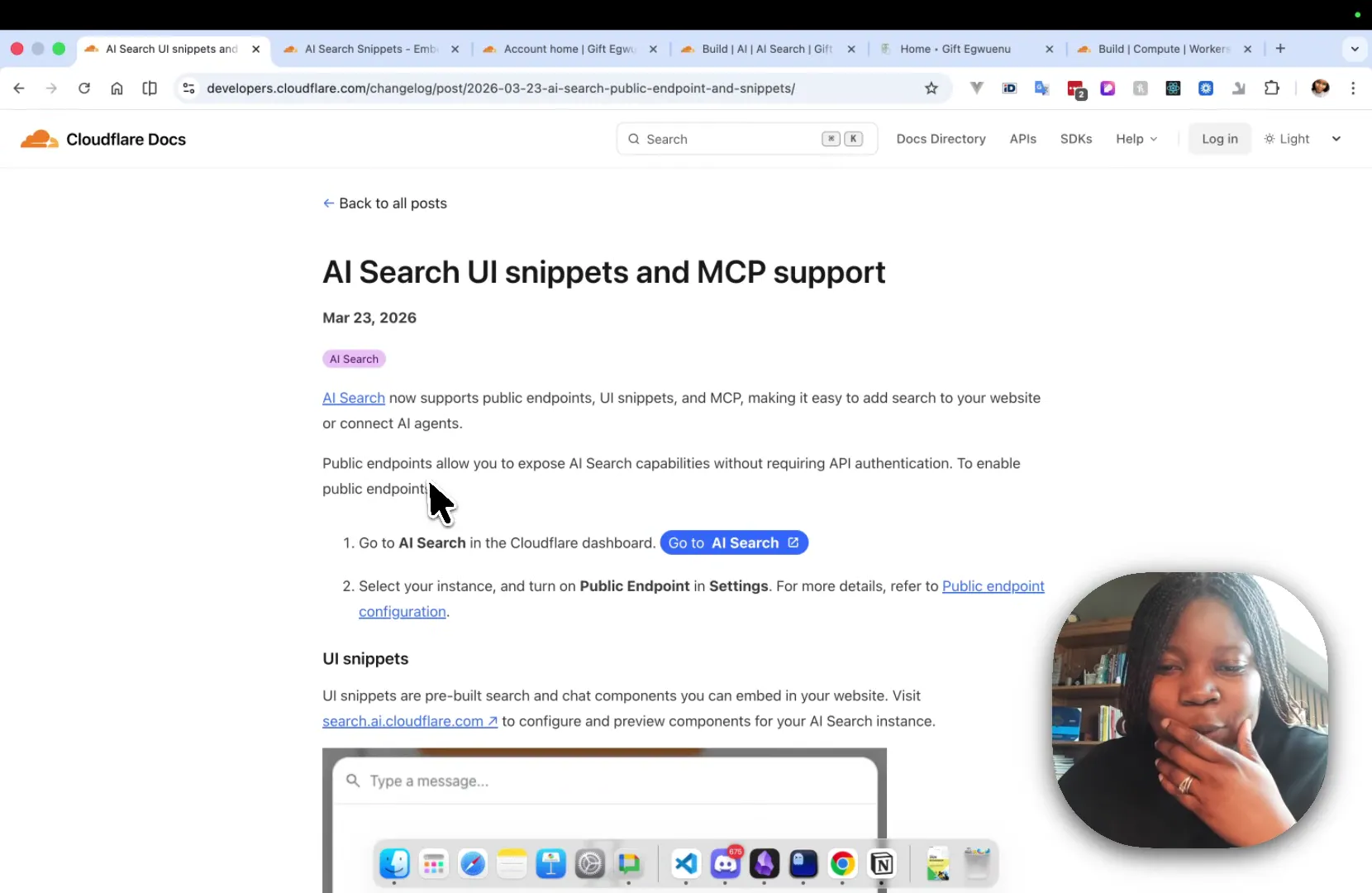Image resolution: width=1372 pixels, height=893 pixels.
Task: Open the Google Translate extension
Action: coord(1042,88)
